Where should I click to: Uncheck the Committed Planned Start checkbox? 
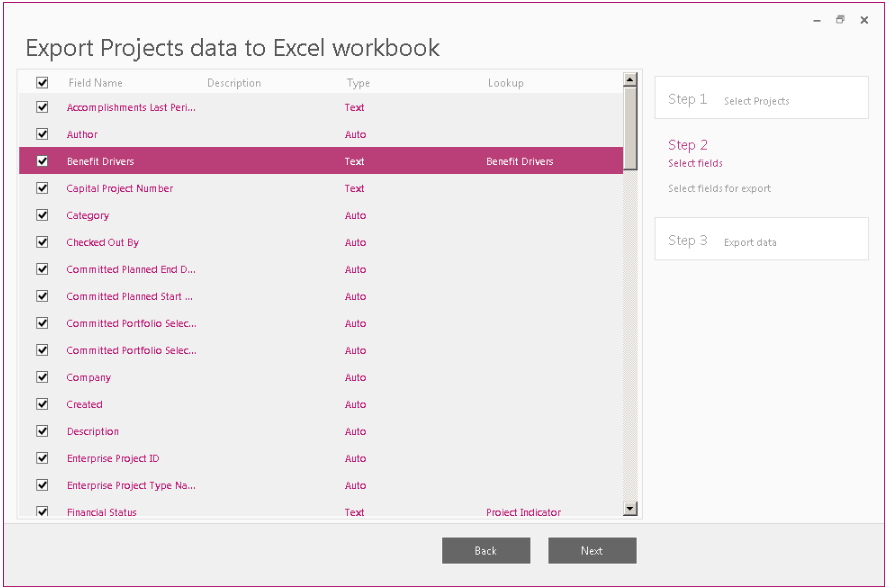click(42, 296)
